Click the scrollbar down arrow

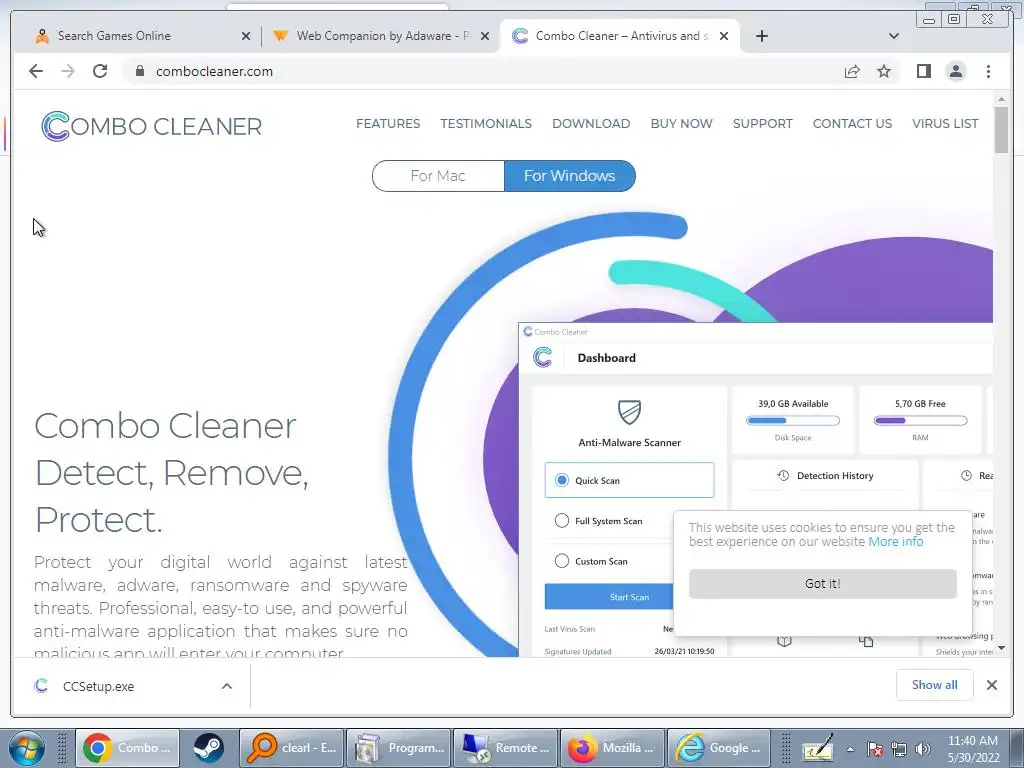1001,648
